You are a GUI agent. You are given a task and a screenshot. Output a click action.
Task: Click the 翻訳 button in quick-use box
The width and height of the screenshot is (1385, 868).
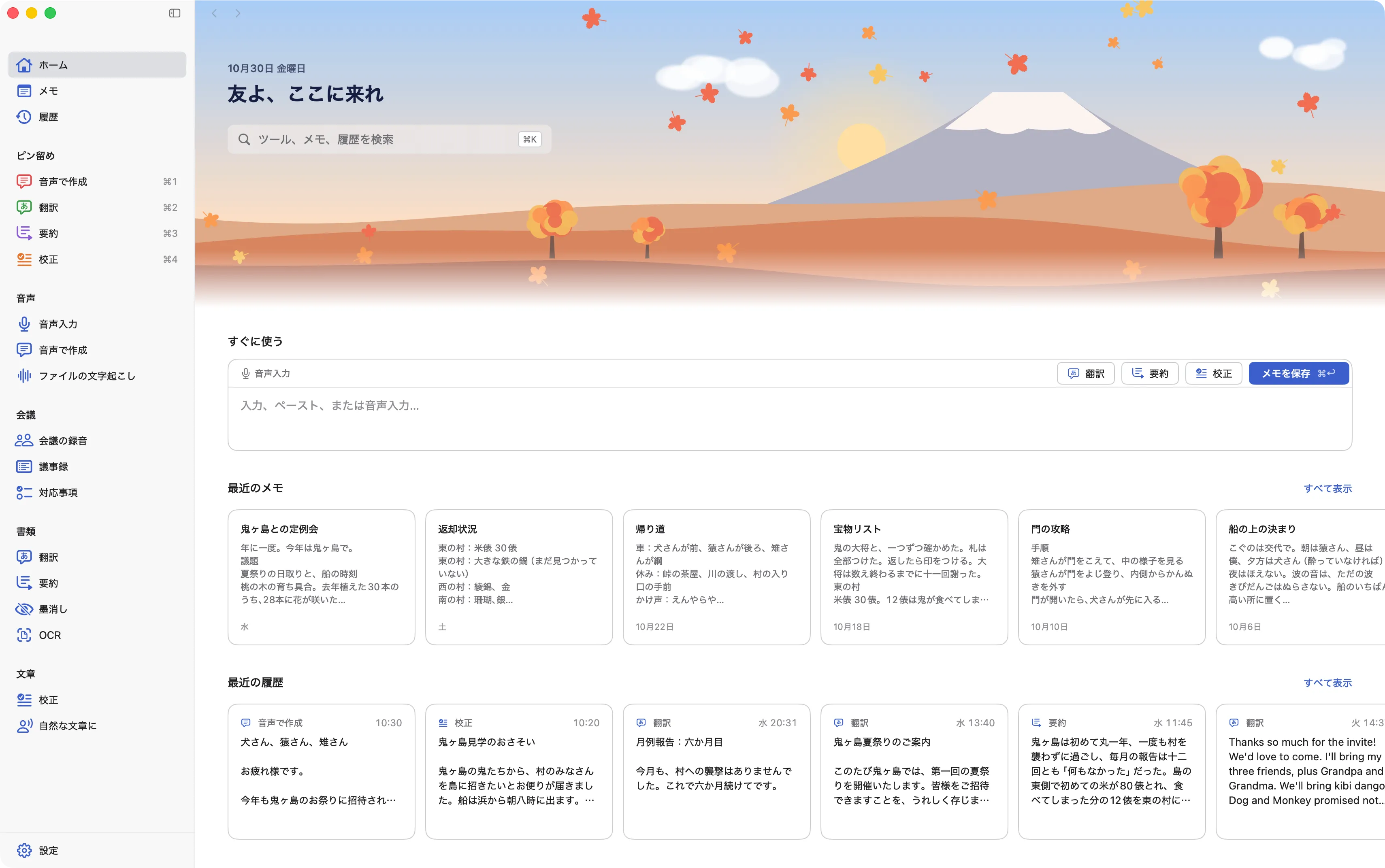click(x=1085, y=373)
